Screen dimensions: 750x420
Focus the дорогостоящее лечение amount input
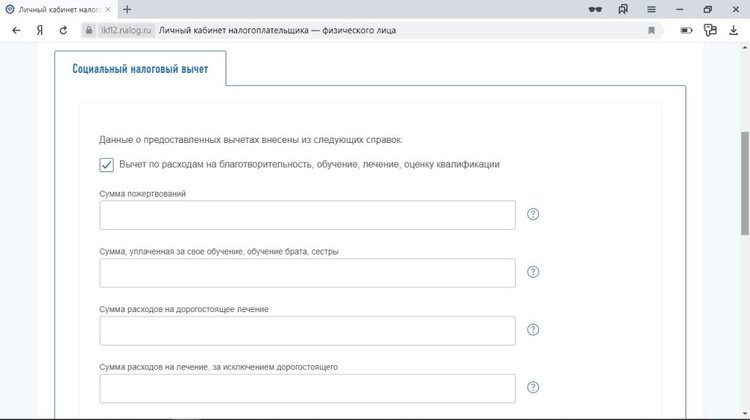[307, 331]
